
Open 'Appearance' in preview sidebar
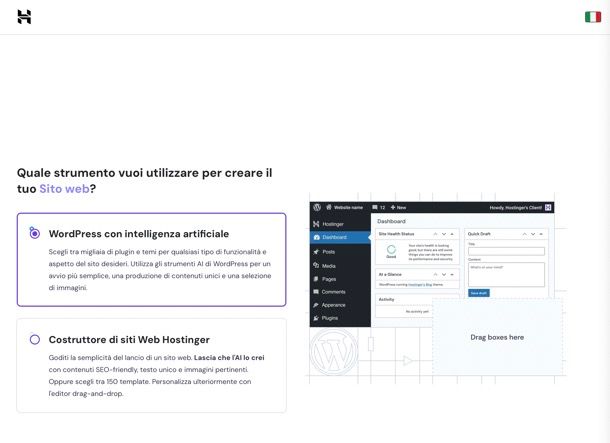point(329,305)
